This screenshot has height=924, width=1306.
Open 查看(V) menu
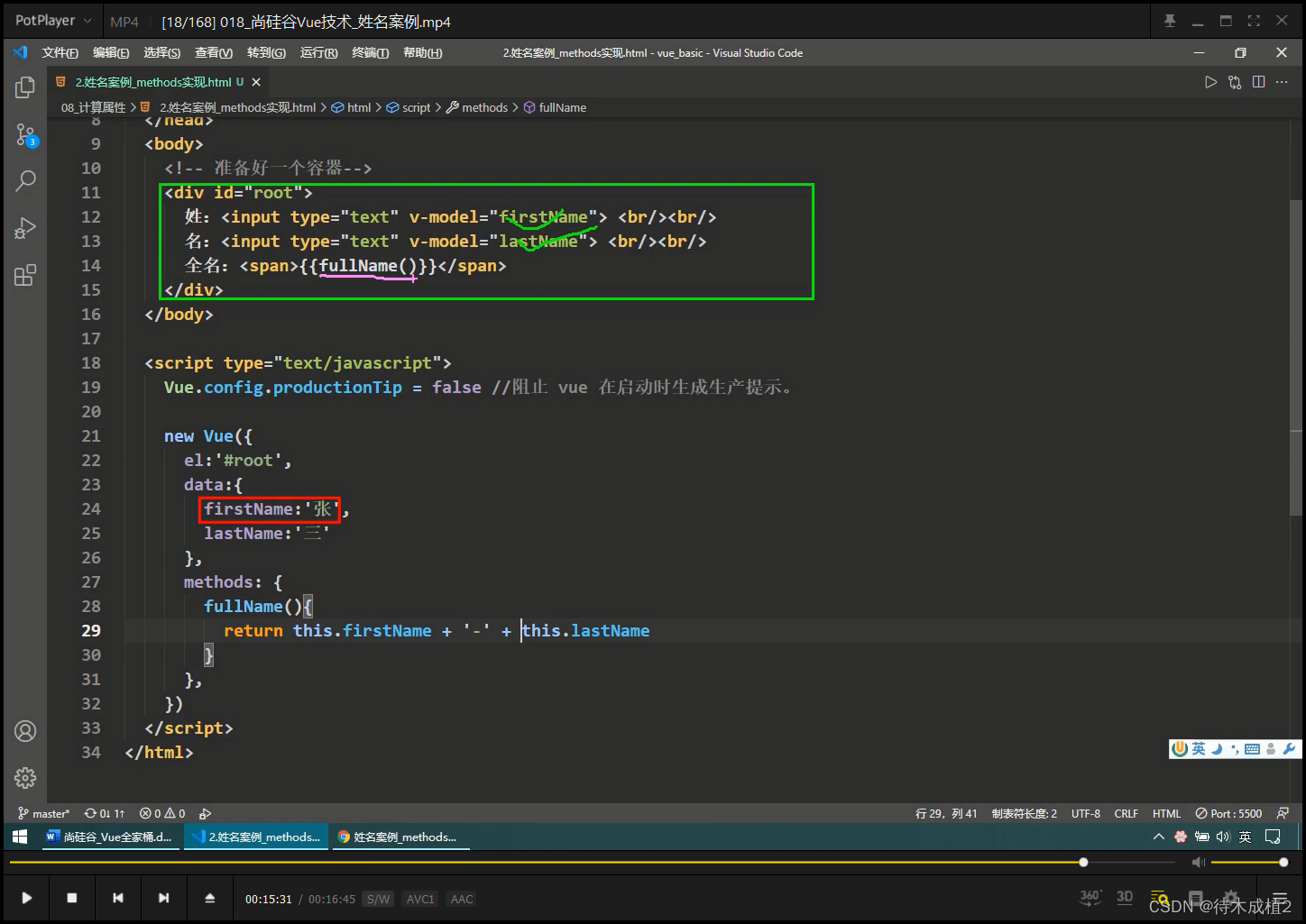click(x=214, y=53)
